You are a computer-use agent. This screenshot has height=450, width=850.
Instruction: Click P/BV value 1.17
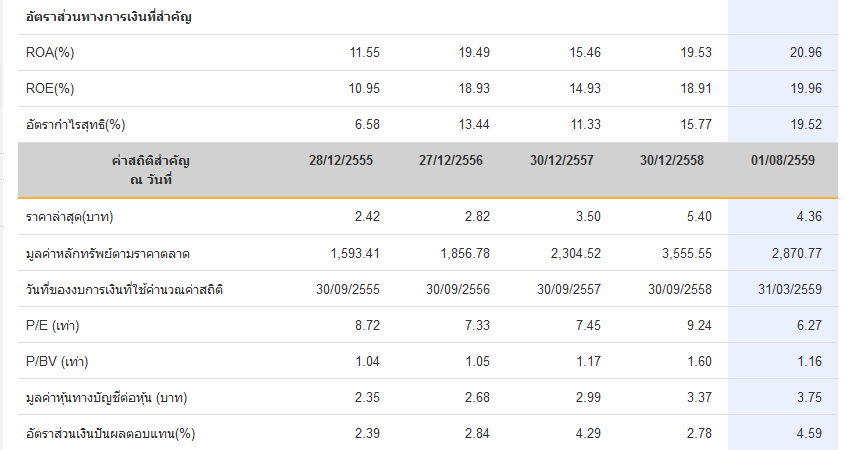(x=589, y=362)
